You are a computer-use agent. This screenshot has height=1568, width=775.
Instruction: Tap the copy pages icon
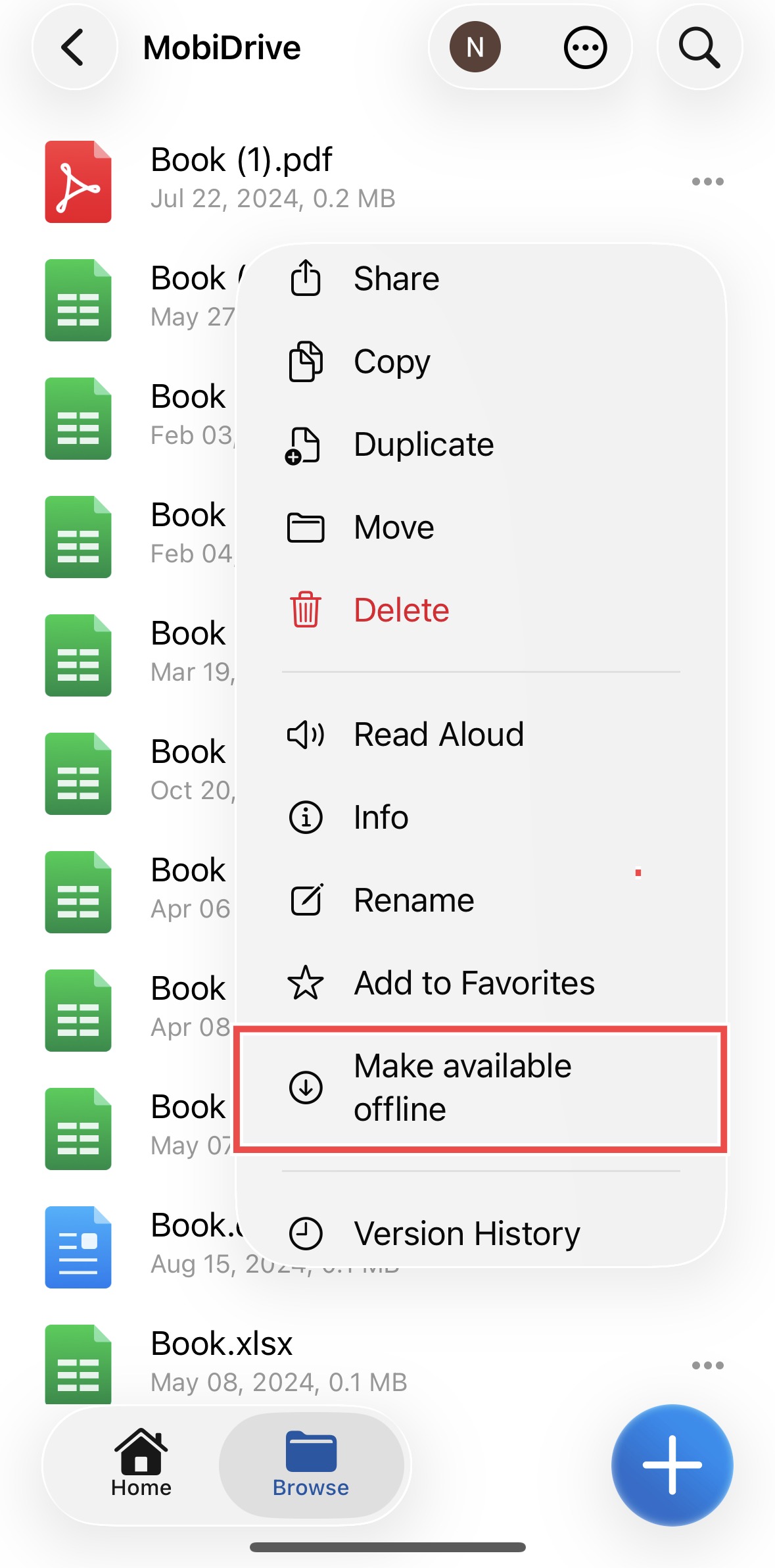(x=306, y=361)
